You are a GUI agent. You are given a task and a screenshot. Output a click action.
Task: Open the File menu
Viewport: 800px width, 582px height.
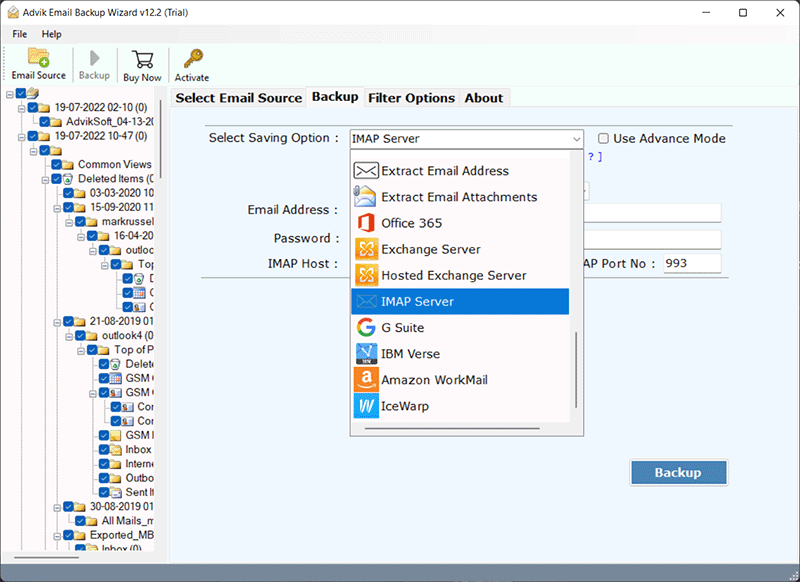click(20, 34)
